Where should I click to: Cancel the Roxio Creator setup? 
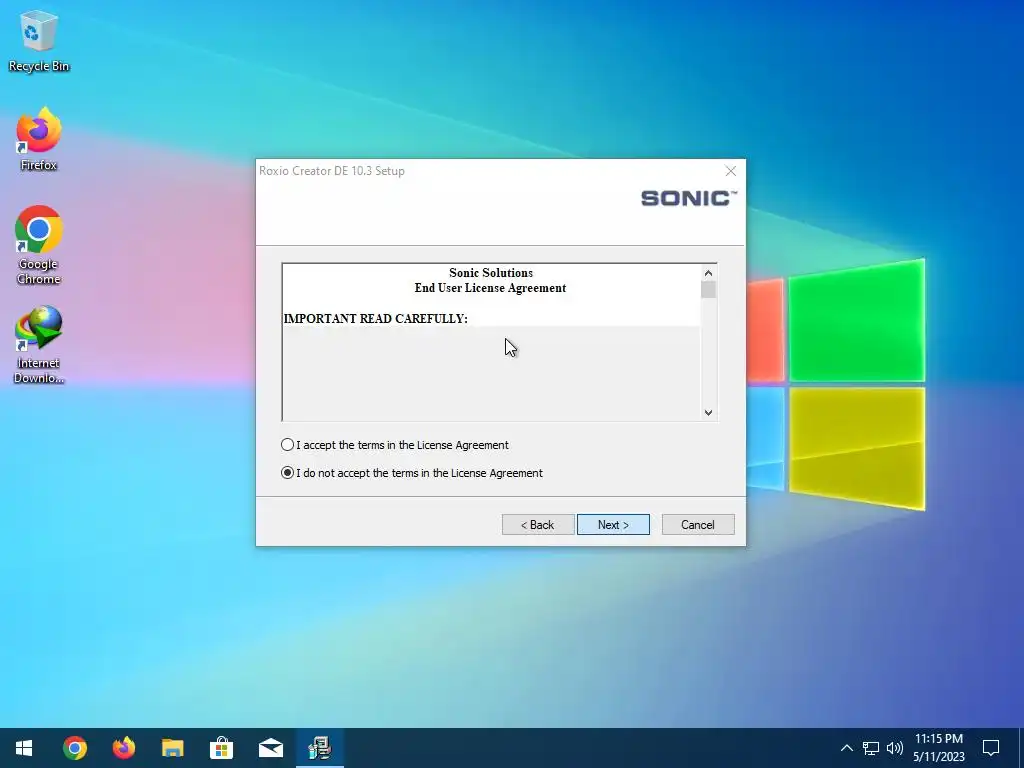[698, 524]
